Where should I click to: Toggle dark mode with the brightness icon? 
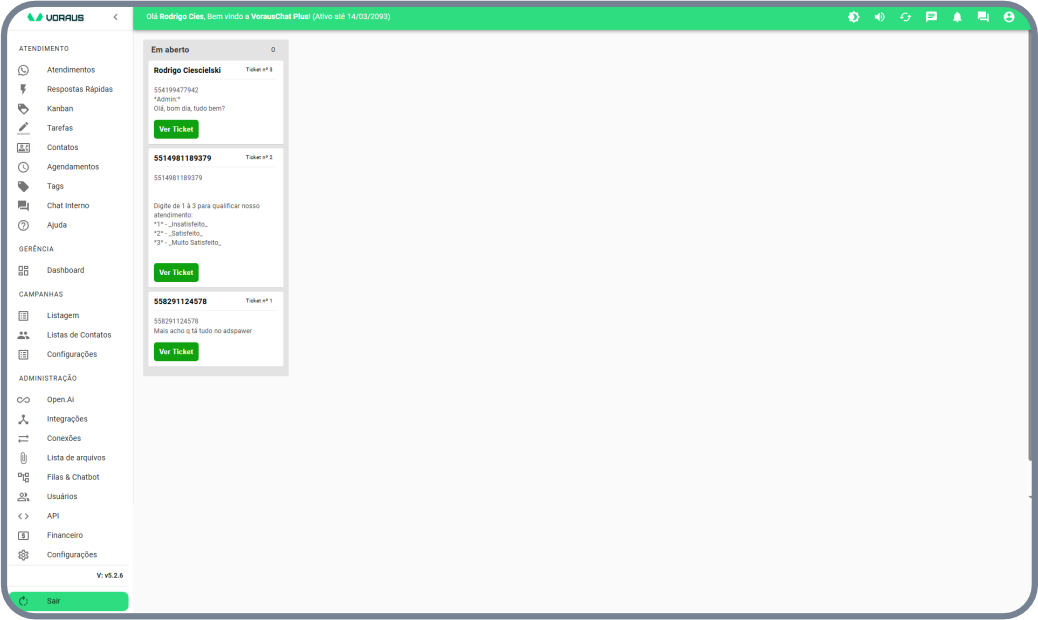click(853, 17)
